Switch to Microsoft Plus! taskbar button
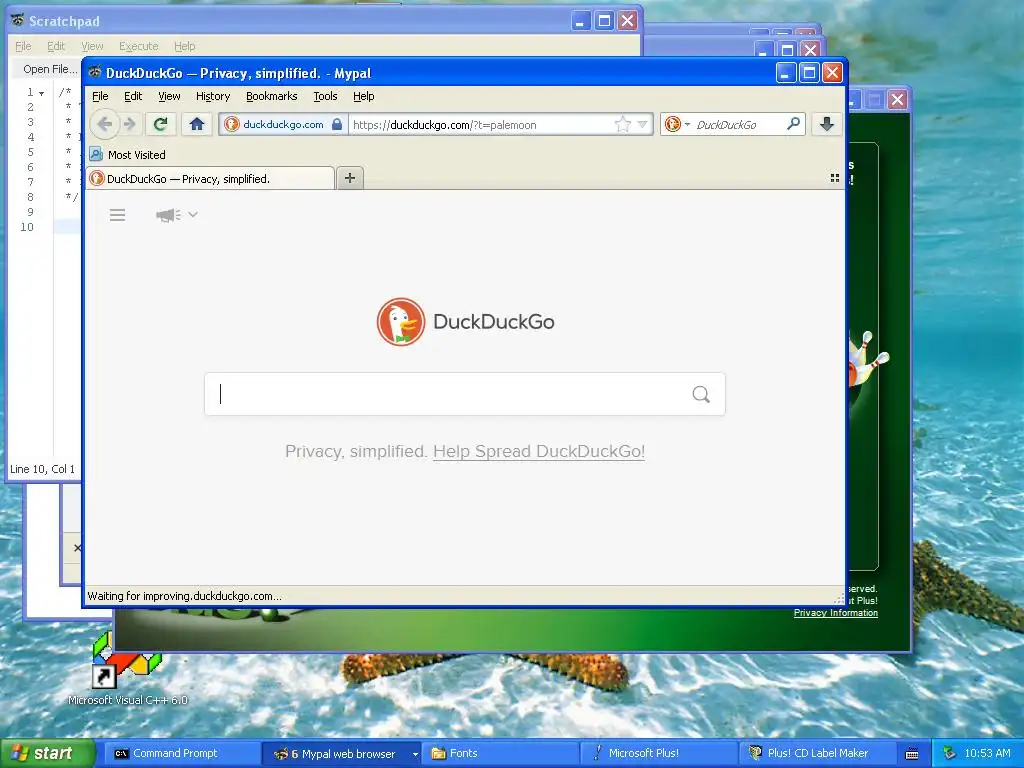Viewport: 1024px width, 768px height. pos(658,753)
